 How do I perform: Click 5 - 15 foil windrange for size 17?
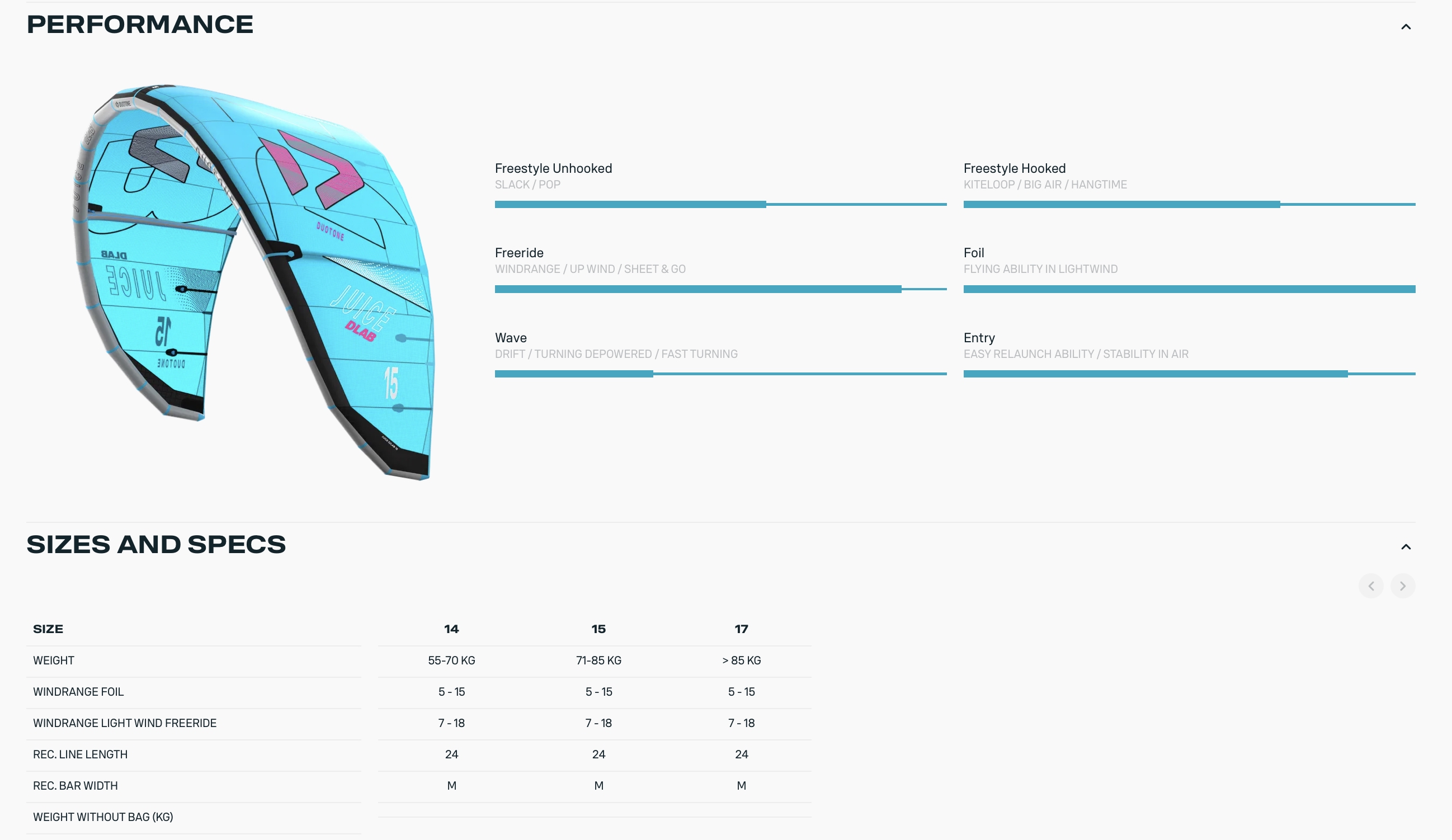pyautogui.click(x=741, y=691)
